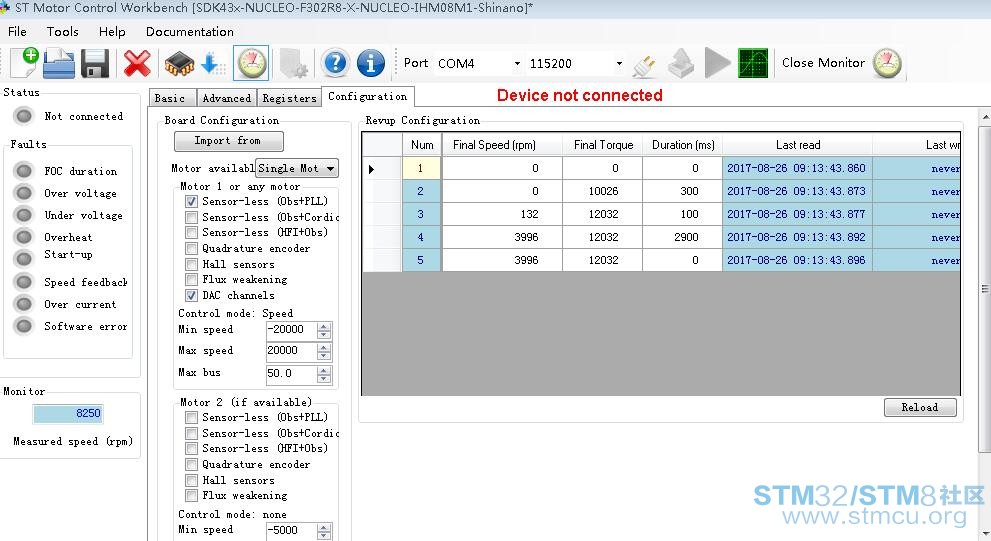This screenshot has height=541, width=991.
Task: Click the Software error fault indicator
Action: 24,326
